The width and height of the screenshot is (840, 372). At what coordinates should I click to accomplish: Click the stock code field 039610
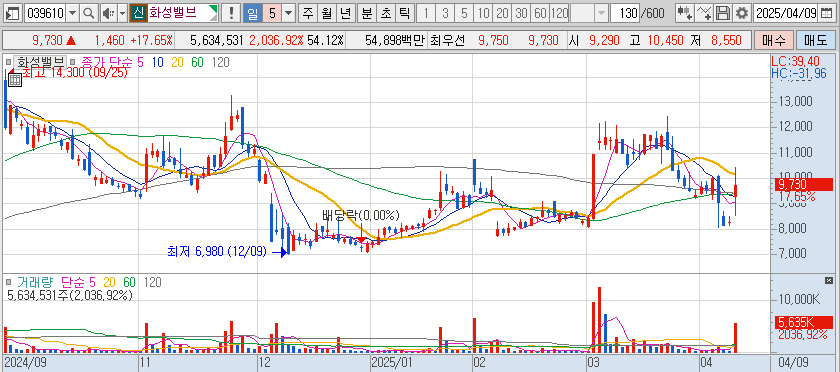tap(46, 13)
